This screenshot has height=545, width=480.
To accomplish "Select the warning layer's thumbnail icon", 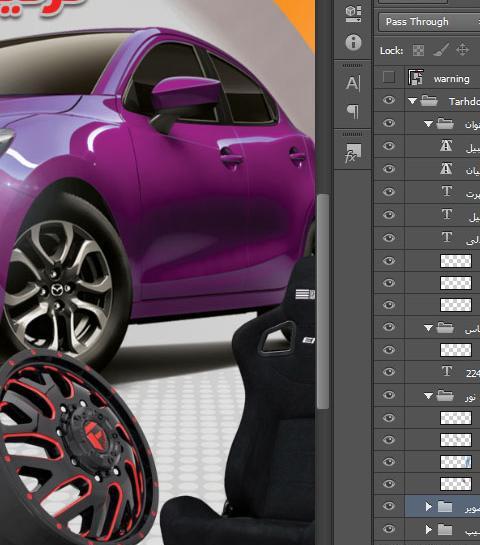I will (x=416, y=78).
